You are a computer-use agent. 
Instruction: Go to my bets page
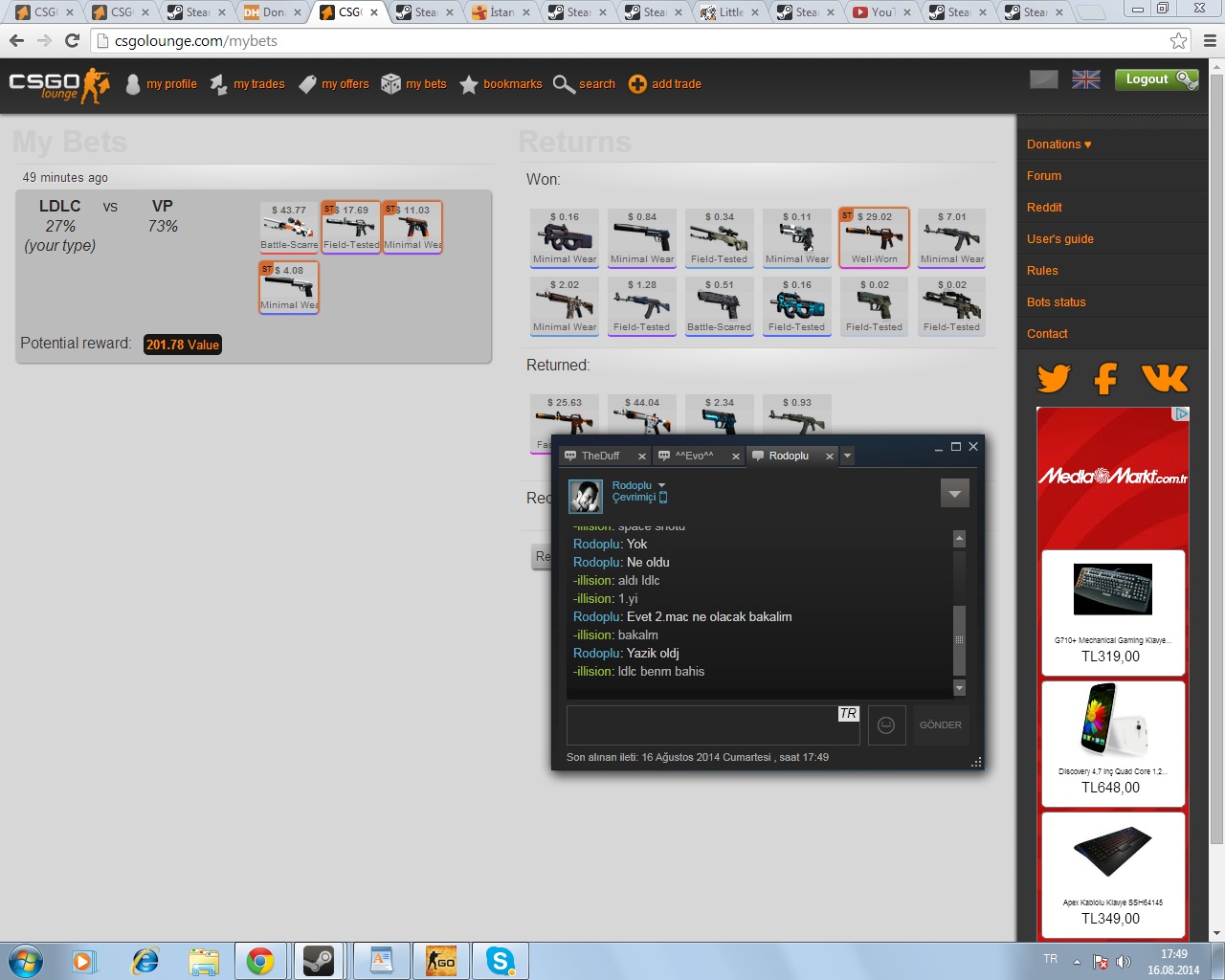[413, 84]
